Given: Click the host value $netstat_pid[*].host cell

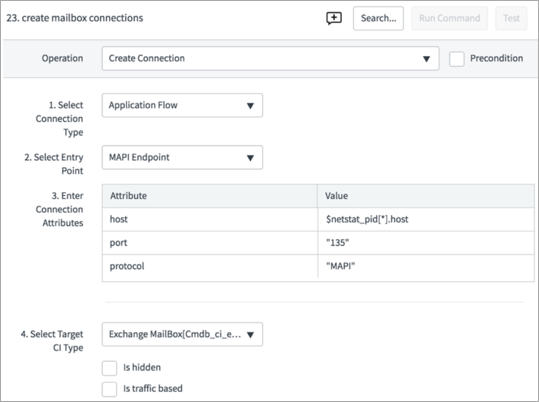Looking at the screenshot, I should coord(426,219).
